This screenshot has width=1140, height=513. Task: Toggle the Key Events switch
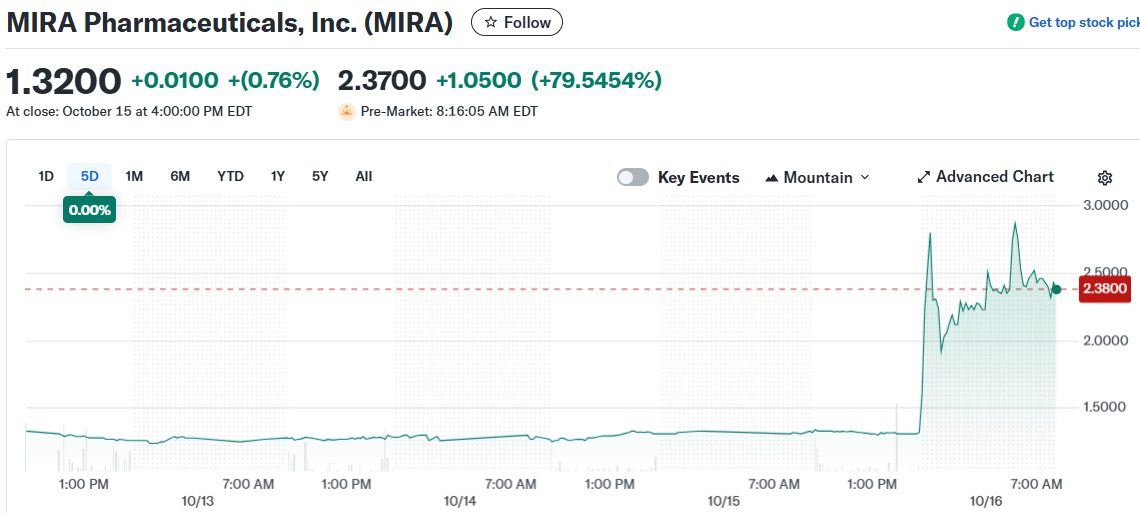pyautogui.click(x=633, y=177)
